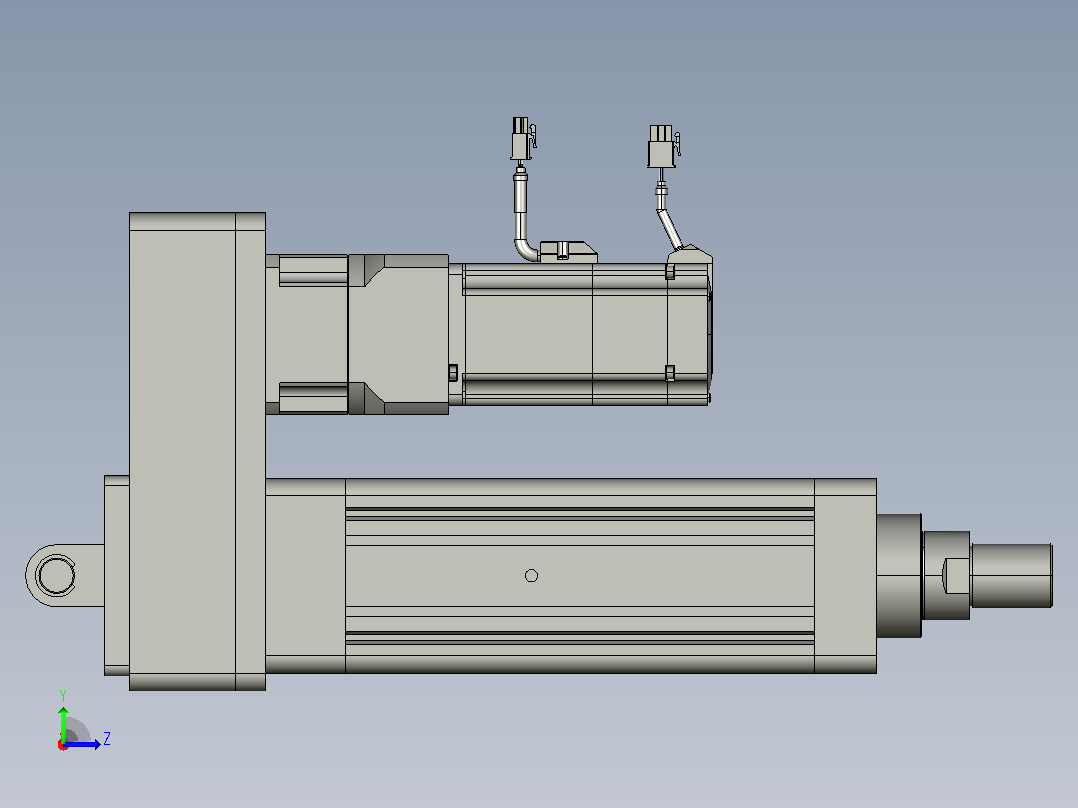1078x808 pixels.
Task: Select the clevis mounting eye hole
Action: [x=56, y=576]
